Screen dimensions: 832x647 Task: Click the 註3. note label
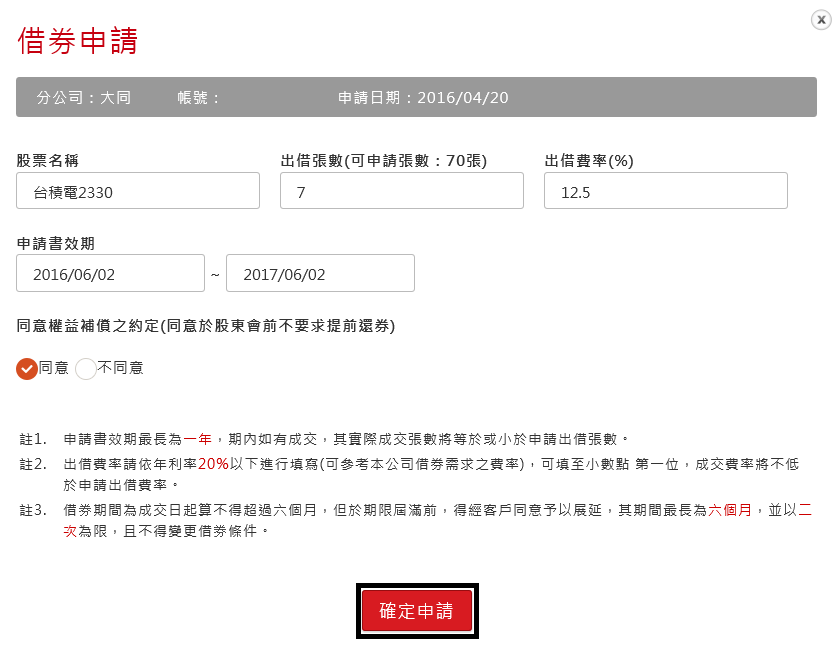click(x=33, y=510)
